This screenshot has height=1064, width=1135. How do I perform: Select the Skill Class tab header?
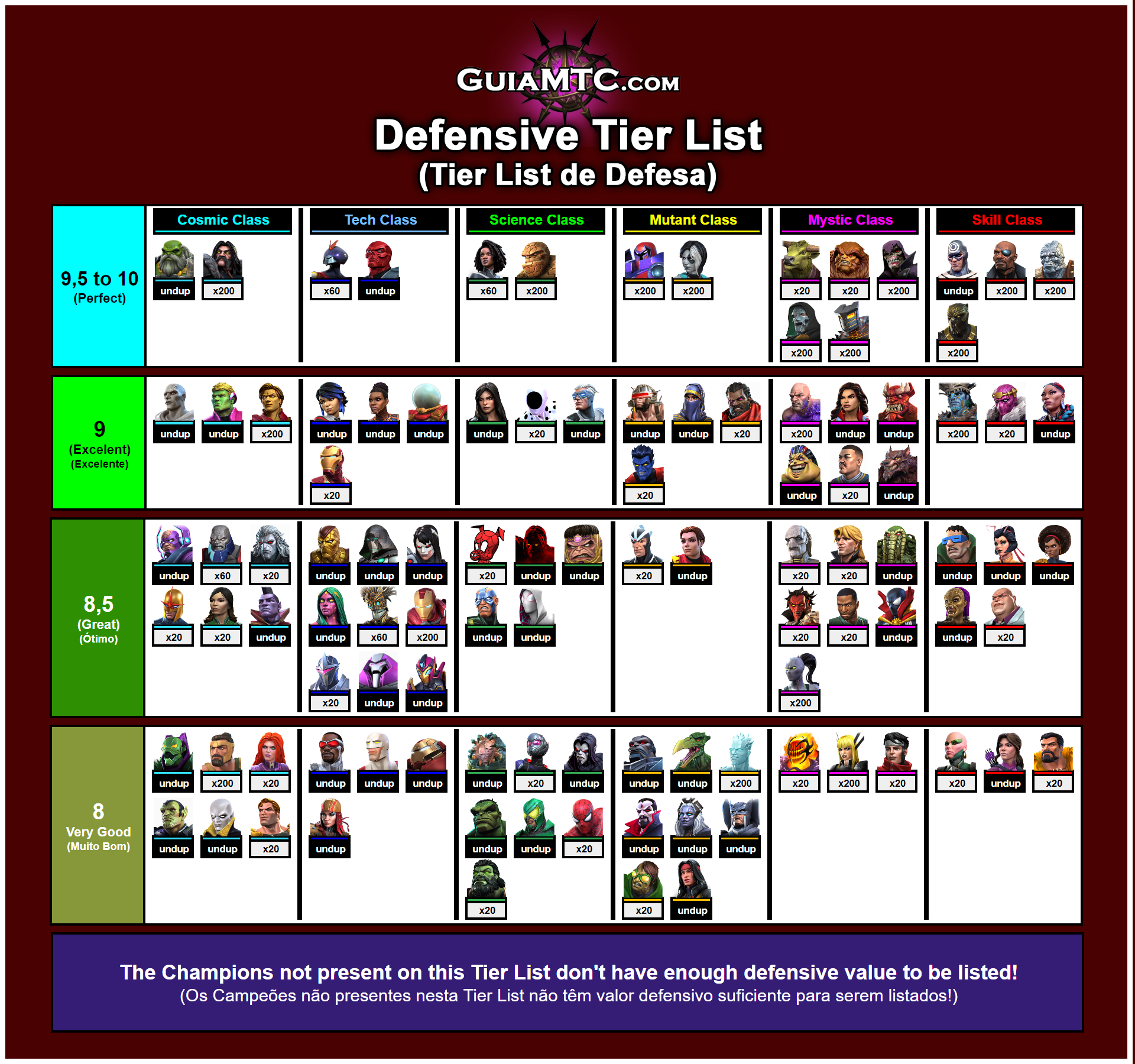click(1001, 214)
